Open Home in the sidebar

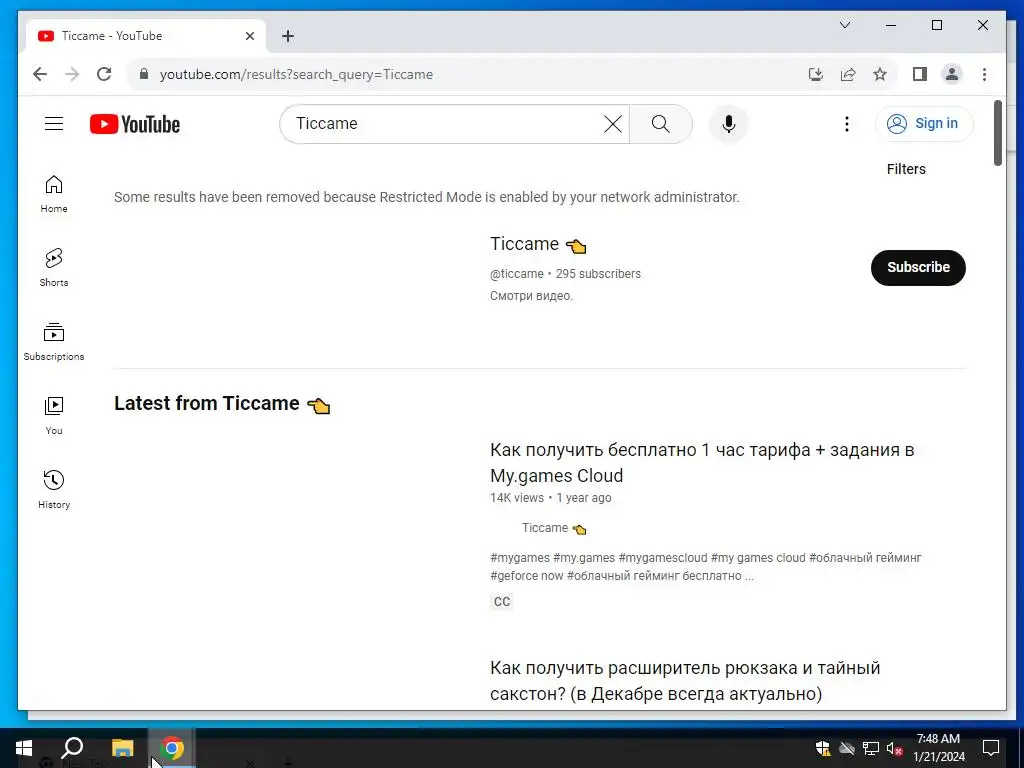(54, 194)
